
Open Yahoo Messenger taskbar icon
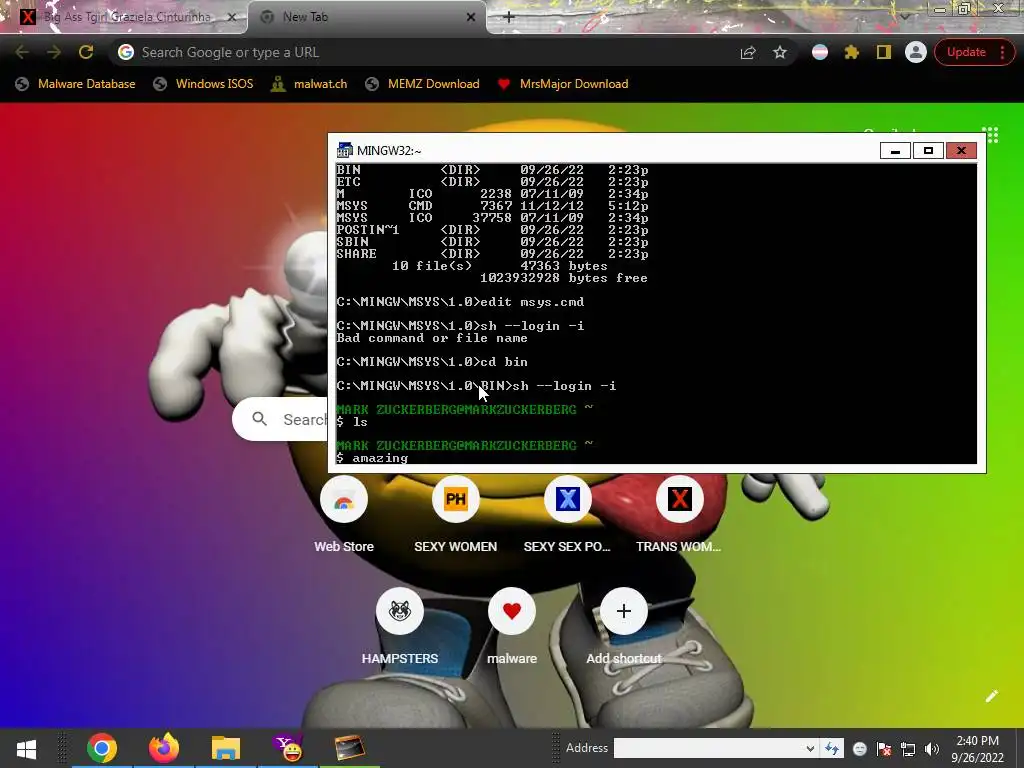click(x=288, y=748)
